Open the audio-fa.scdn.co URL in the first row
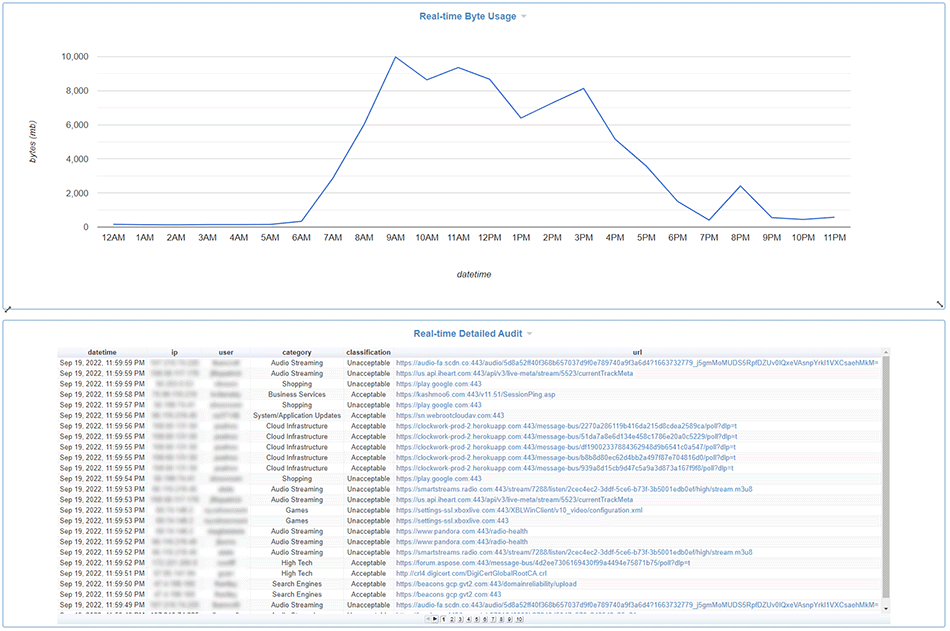 (550, 364)
